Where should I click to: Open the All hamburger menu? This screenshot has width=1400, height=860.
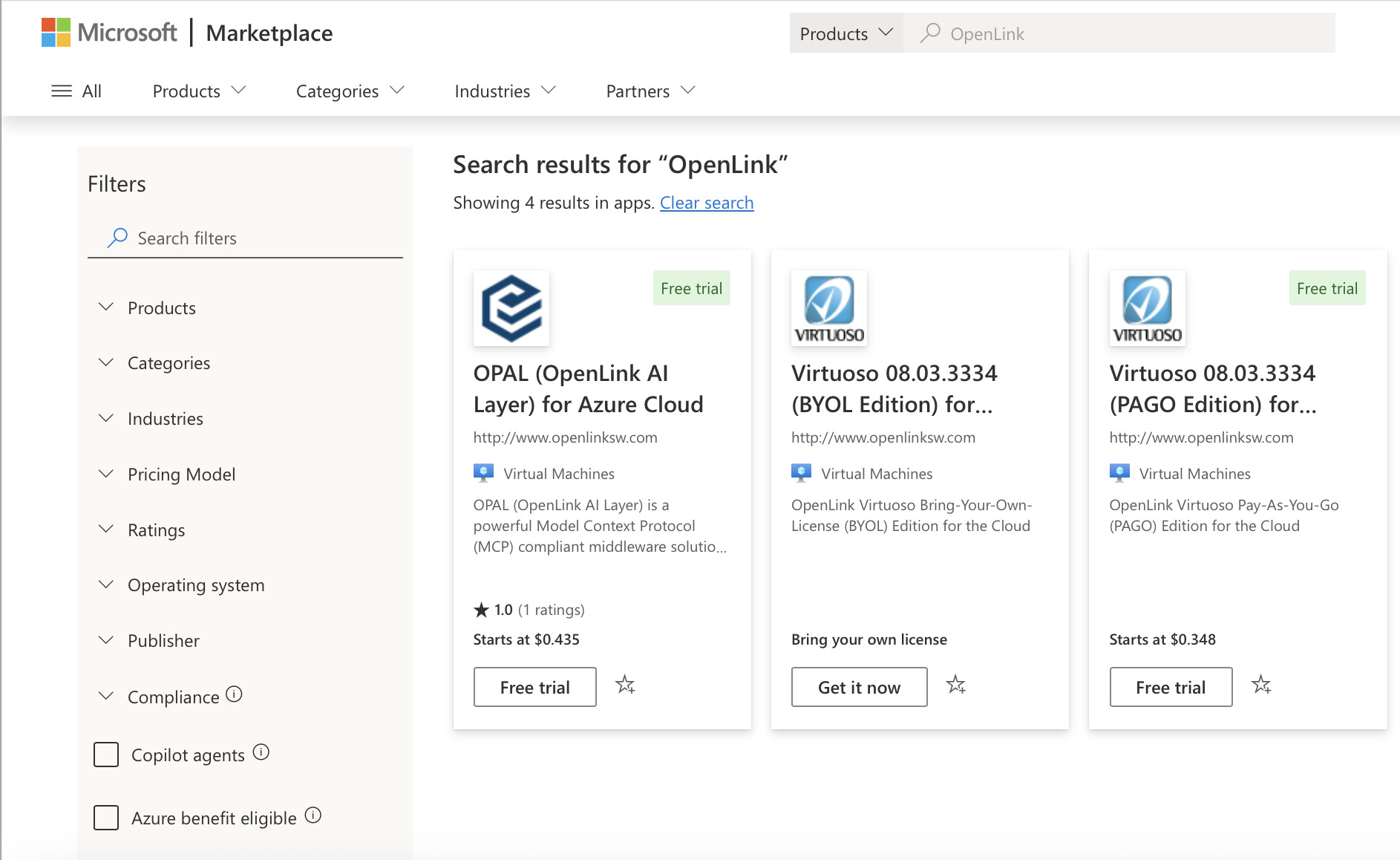coord(76,91)
